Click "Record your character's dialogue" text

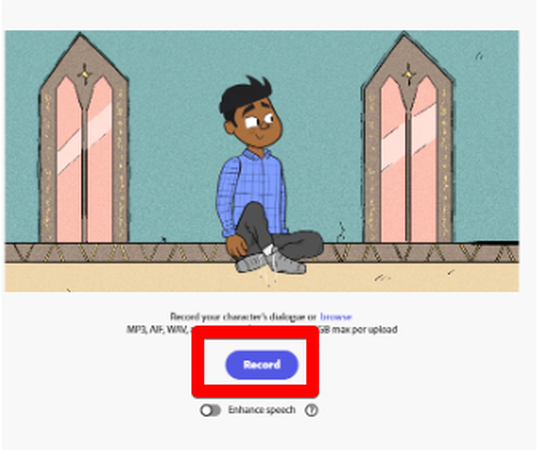click(x=238, y=317)
